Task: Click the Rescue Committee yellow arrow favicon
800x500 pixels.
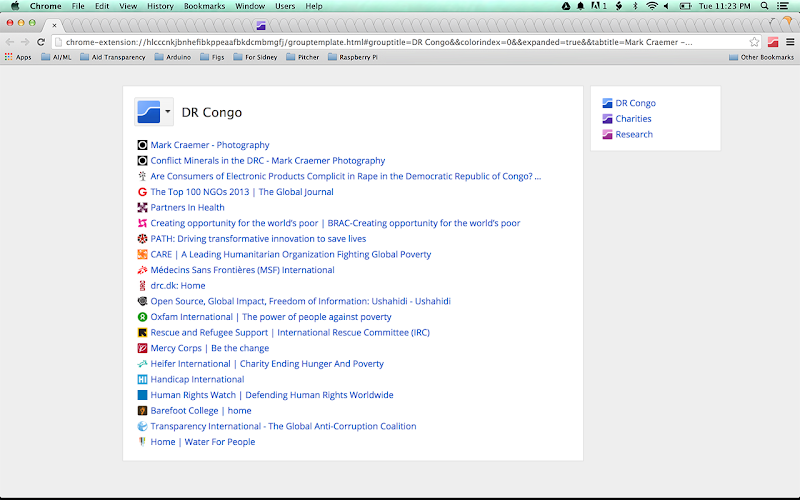Action: pos(142,333)
